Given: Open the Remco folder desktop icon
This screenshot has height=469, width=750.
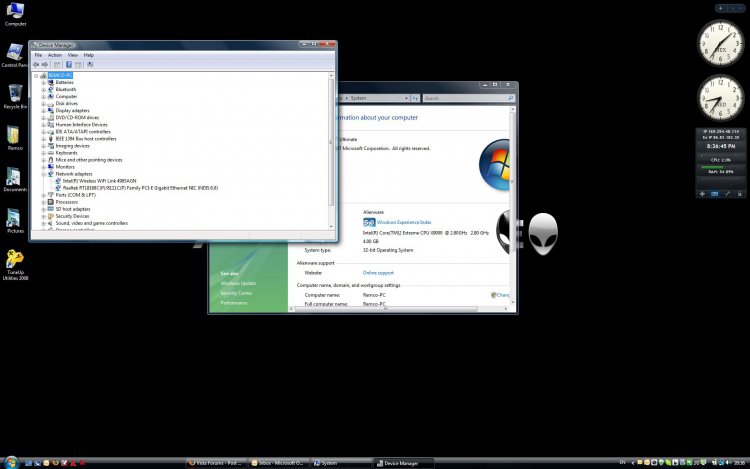Looking at the screenshot, I should click(14, 138).
